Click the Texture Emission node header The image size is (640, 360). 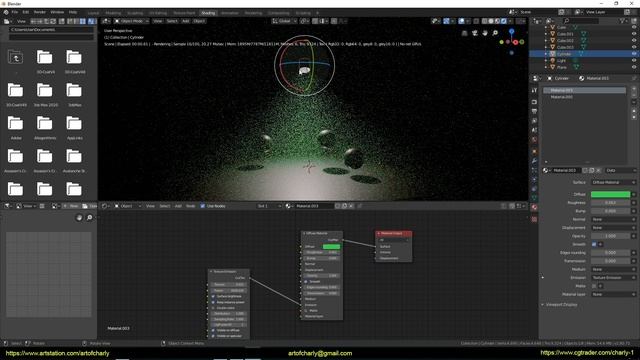coord(229,271)
